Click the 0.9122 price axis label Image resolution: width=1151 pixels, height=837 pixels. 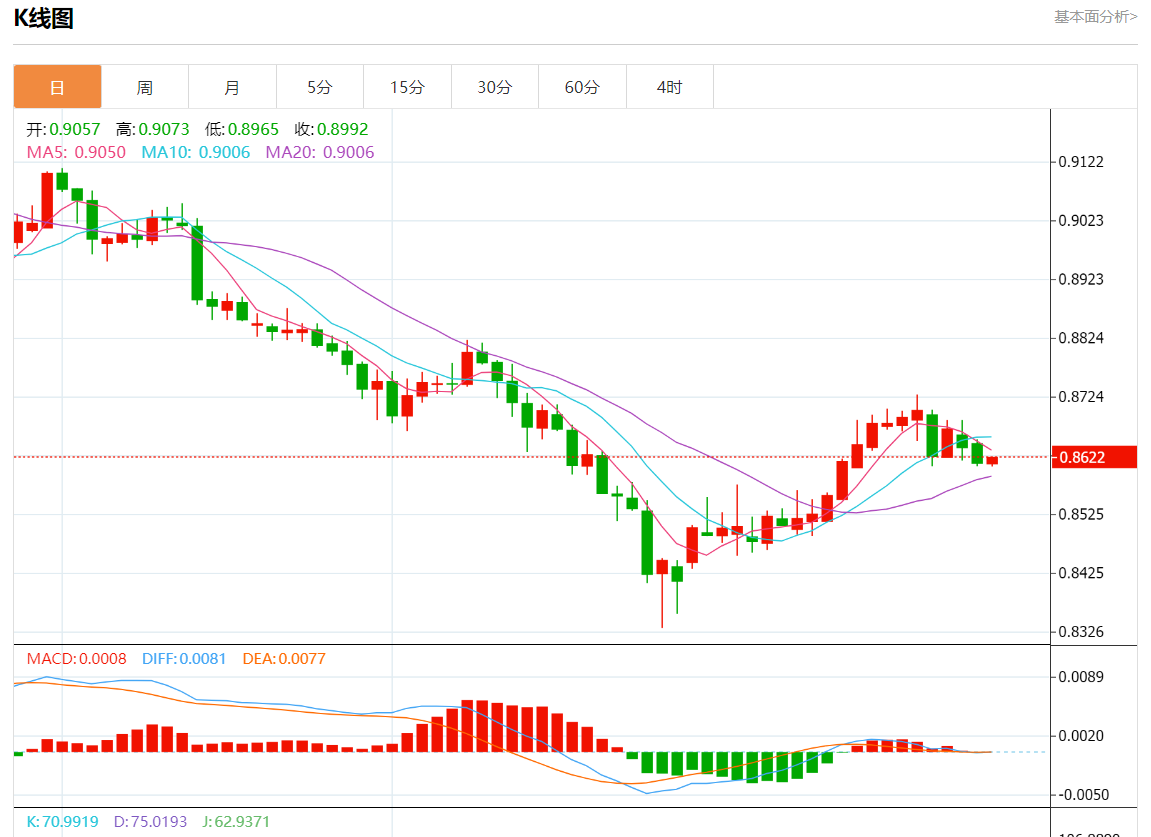[1084, 162]
